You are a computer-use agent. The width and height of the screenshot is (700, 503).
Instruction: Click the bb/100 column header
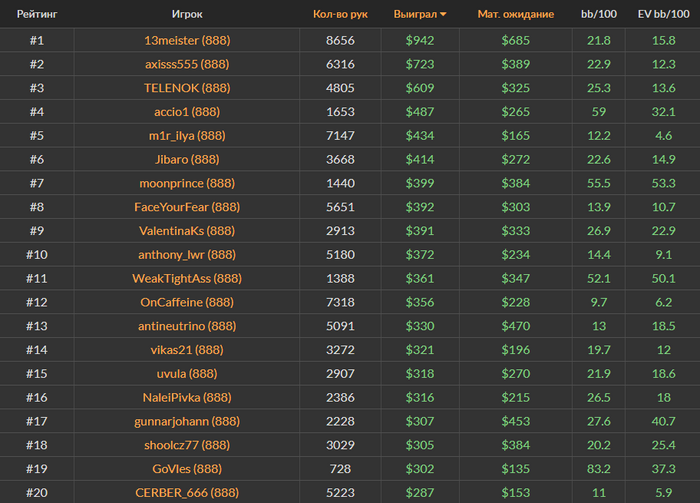[x=598, y=15]
